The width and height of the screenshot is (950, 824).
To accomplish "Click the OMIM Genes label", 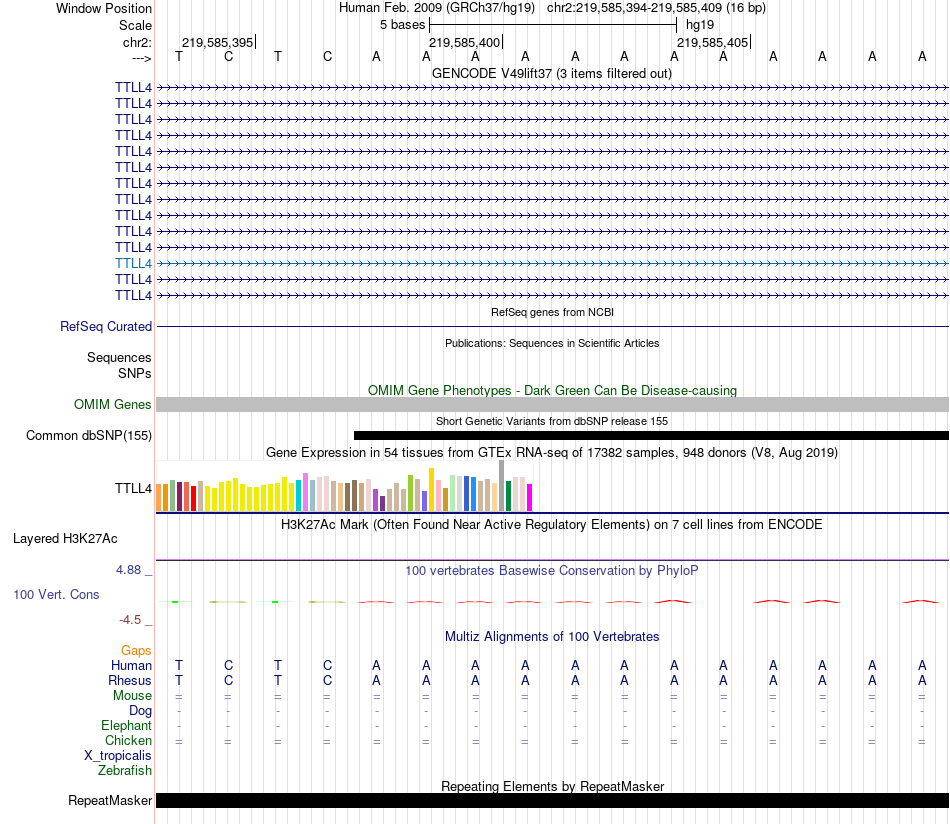I will [x=112, y=404].
